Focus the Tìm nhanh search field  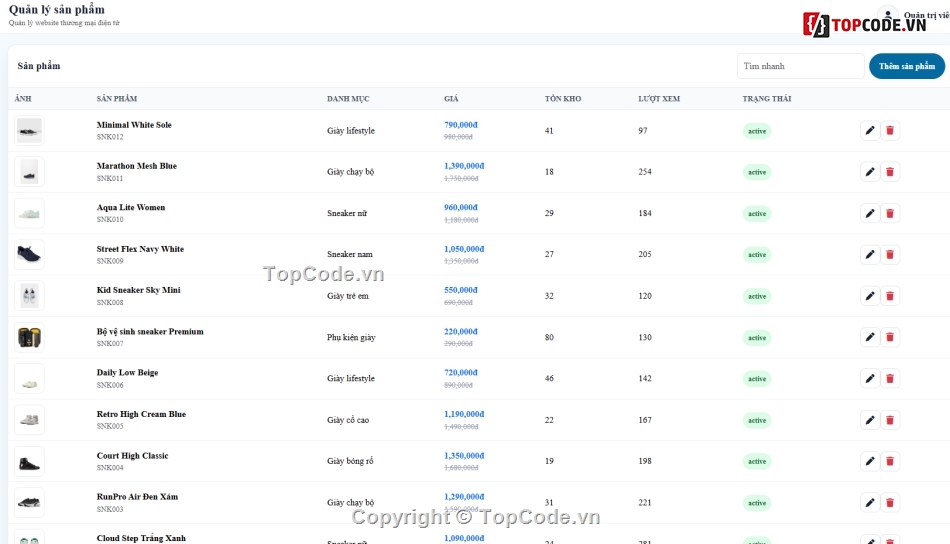pos(800,66)
